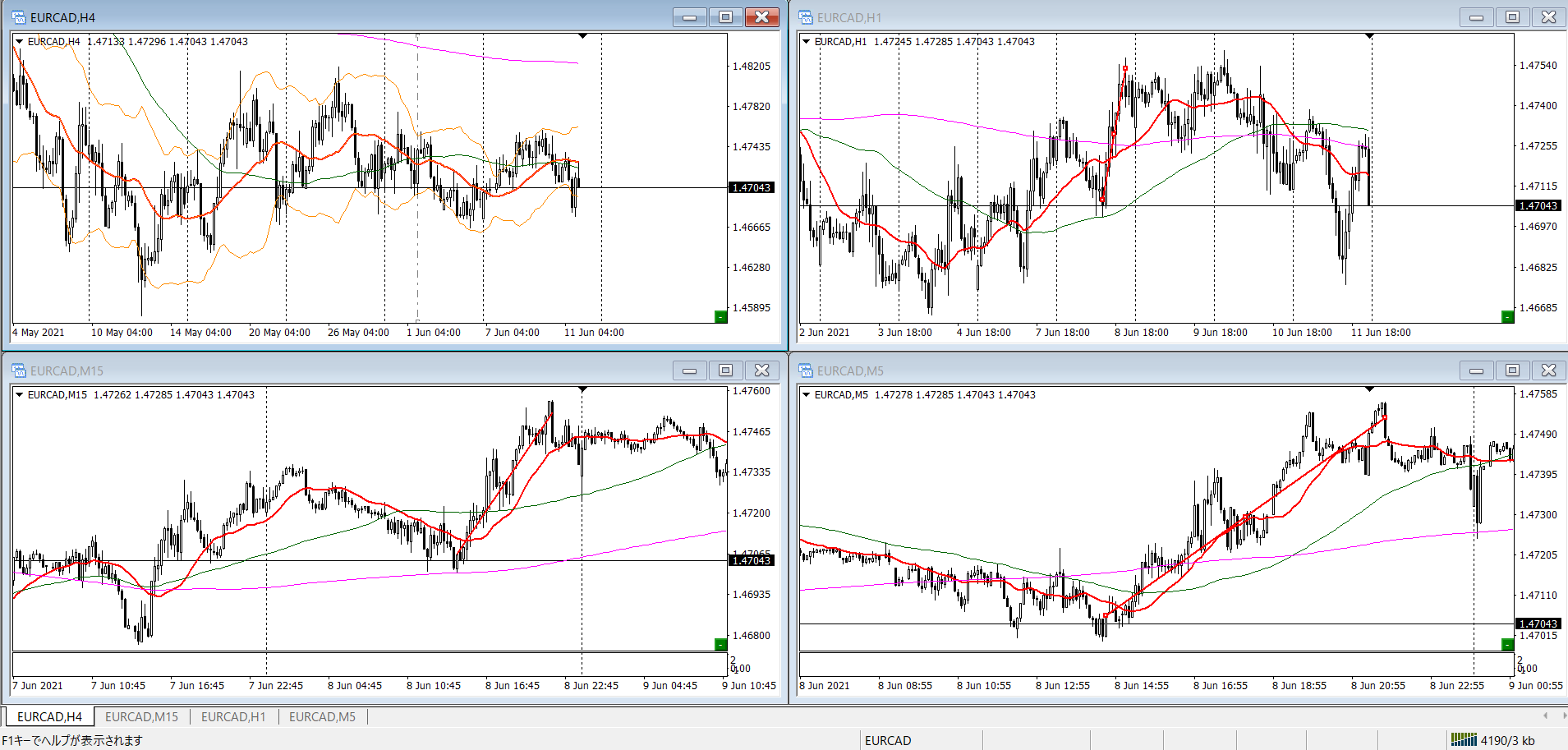Screen dimensions: 1568x750
Task: Click the EURCAD,H4 chart window title icon
Action: pyautogui.click(x=18, y=17)
